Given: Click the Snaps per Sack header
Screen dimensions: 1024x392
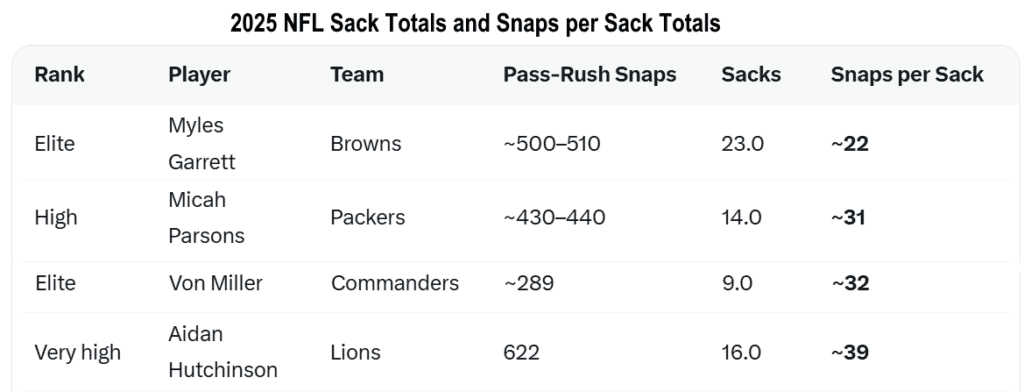Looking at the screenshot, I should coord(907,74).
